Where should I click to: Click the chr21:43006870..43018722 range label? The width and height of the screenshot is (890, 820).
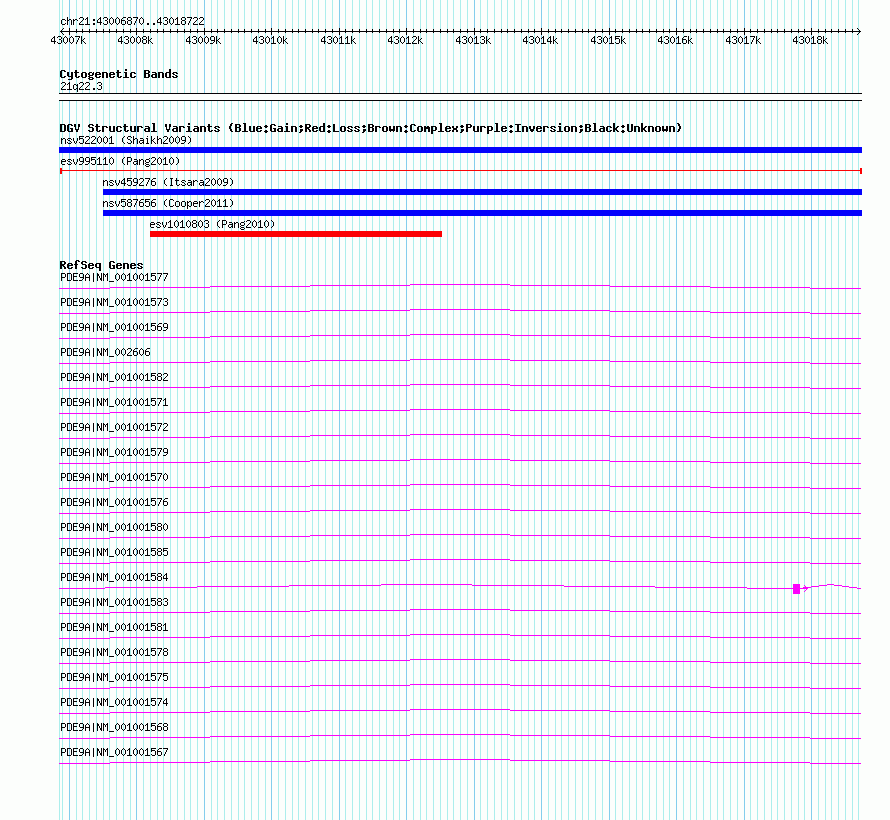pos(132,21)
